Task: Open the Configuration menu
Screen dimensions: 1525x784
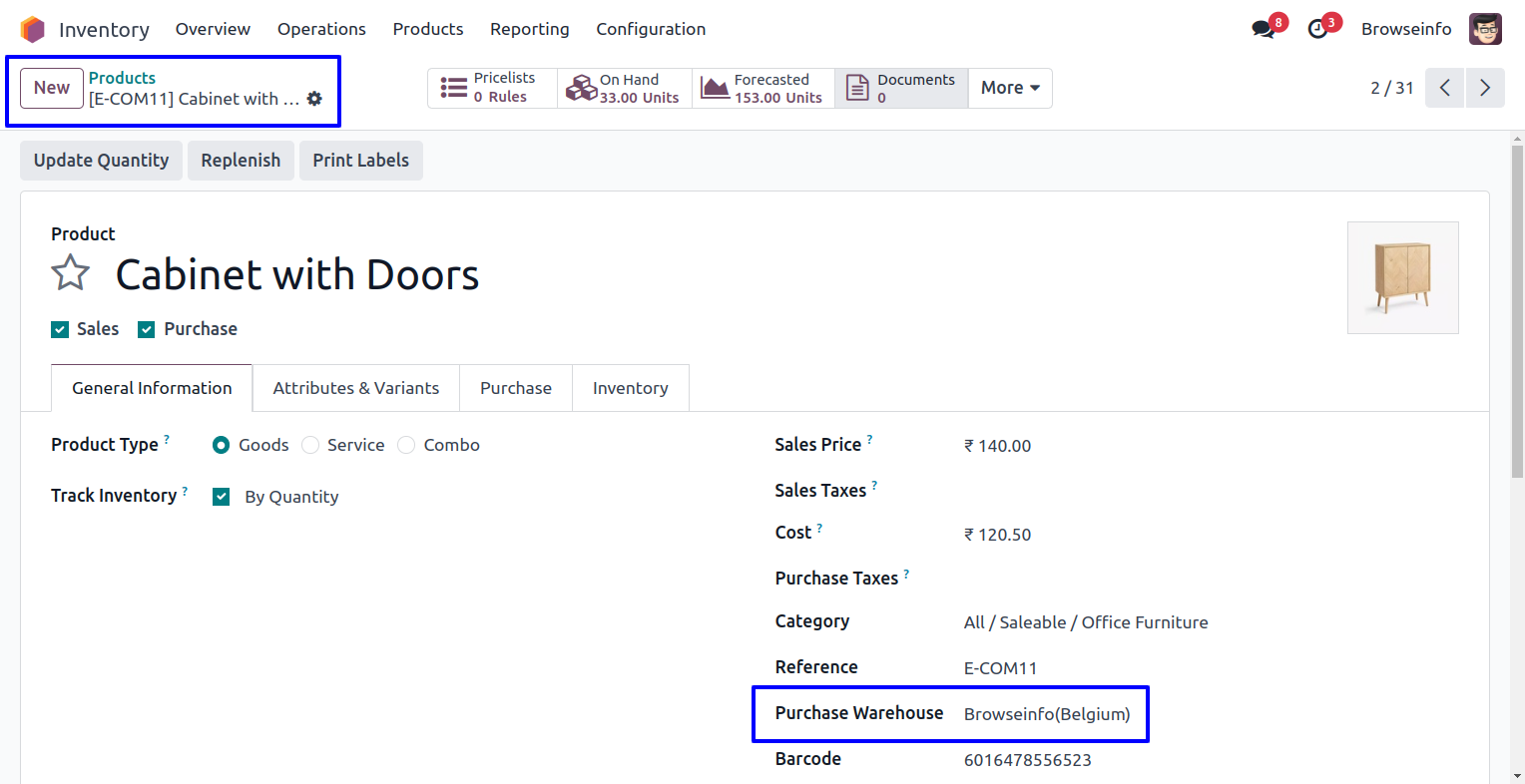Action: (x=651, y=29)
